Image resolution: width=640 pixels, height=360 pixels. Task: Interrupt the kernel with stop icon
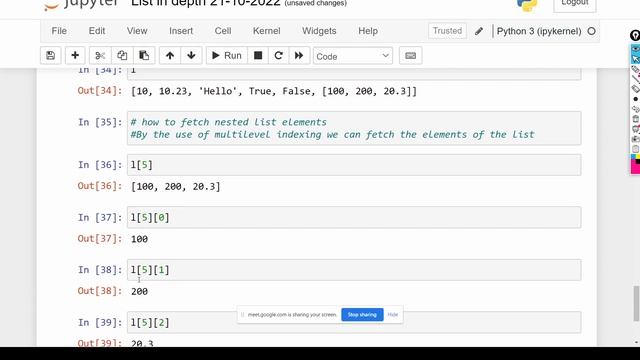(x=258, y=56)
